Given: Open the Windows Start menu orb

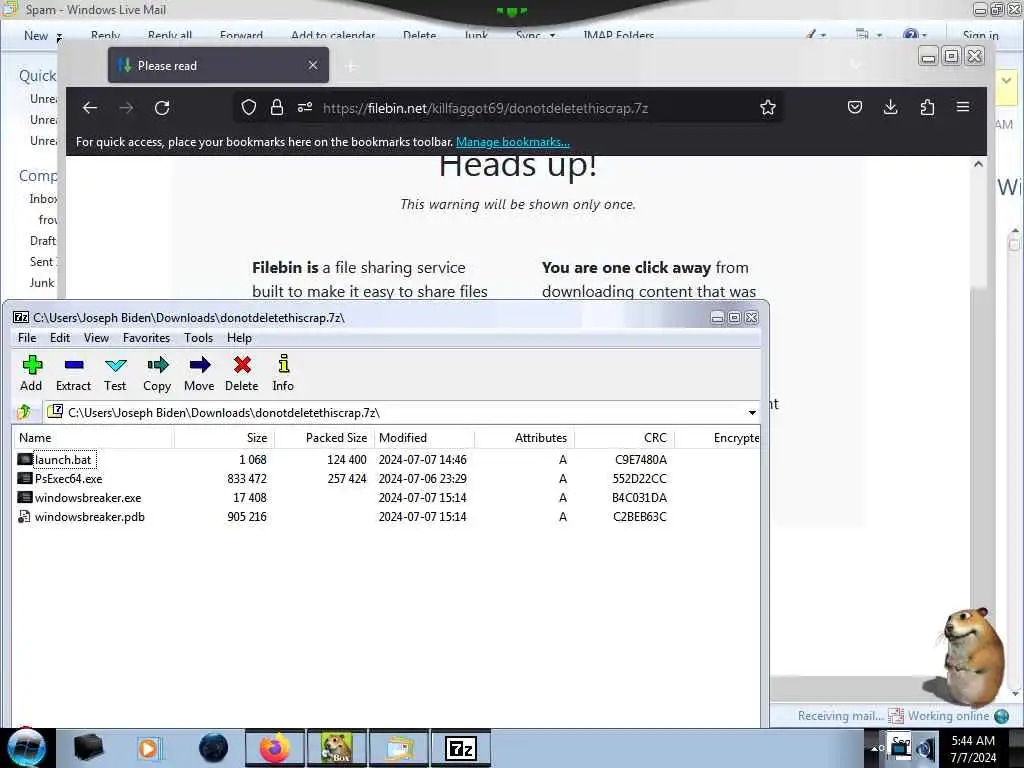Looking at the screenshot, I should click(x=26, y=748).
